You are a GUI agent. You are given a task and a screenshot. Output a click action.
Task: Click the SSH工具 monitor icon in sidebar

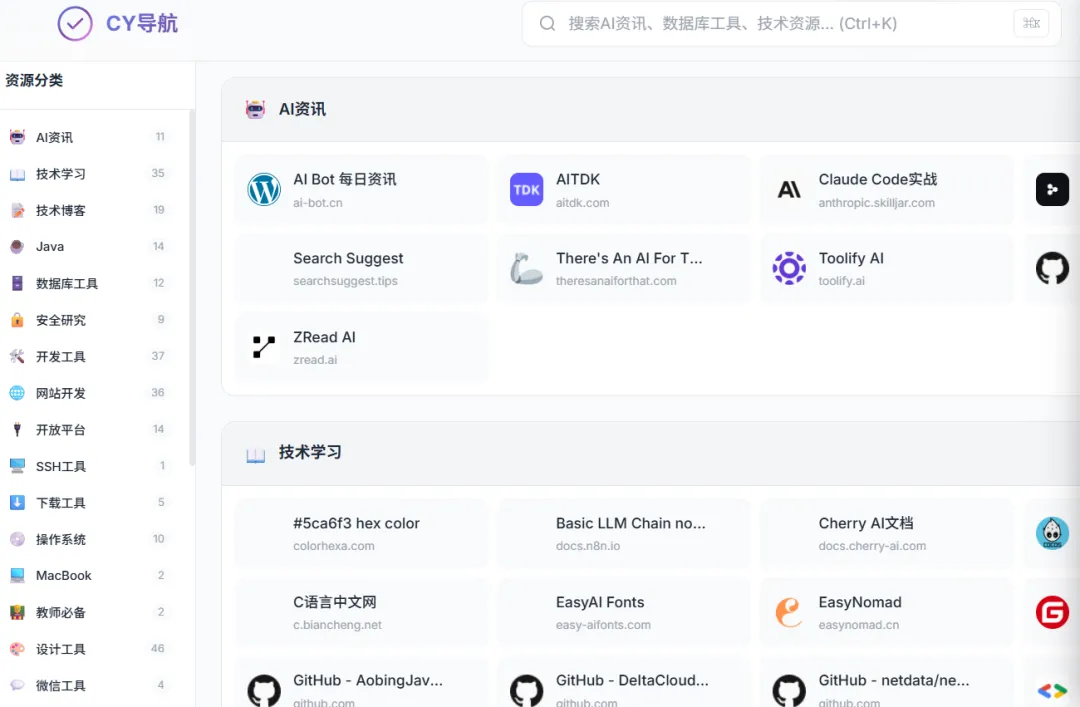(x=17, y=466)
